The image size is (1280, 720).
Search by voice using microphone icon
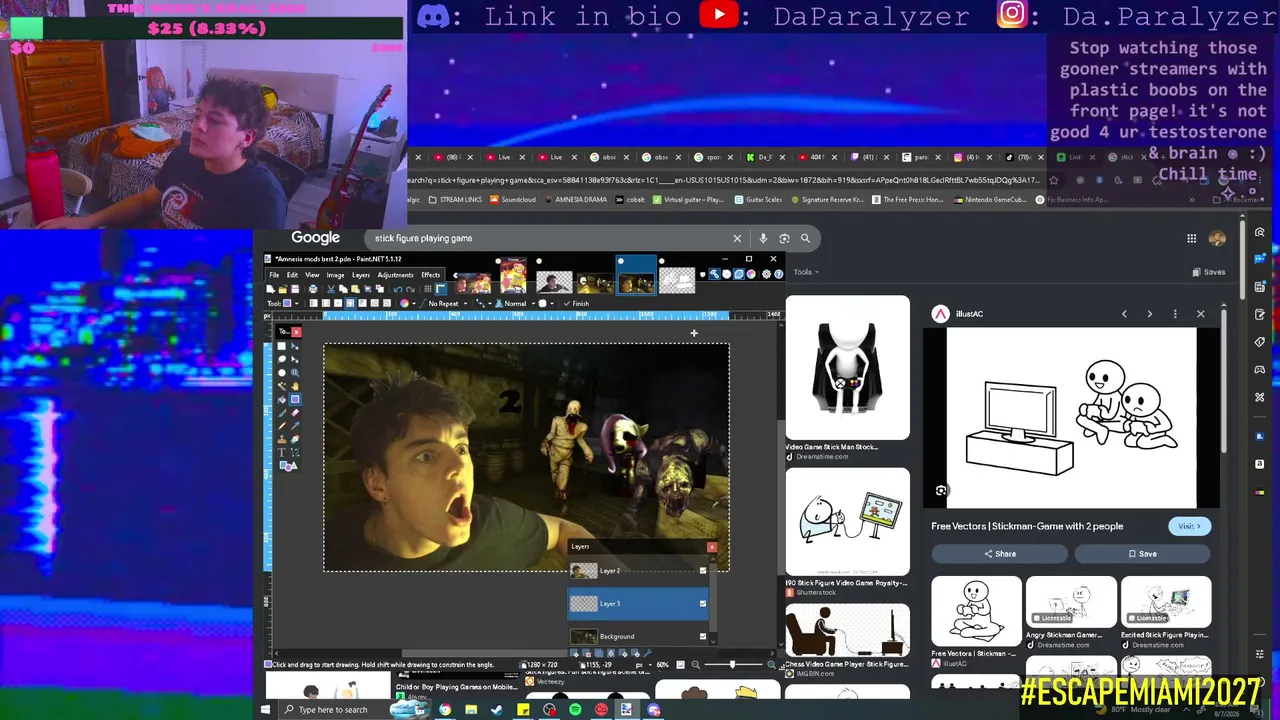coord(763,238)
